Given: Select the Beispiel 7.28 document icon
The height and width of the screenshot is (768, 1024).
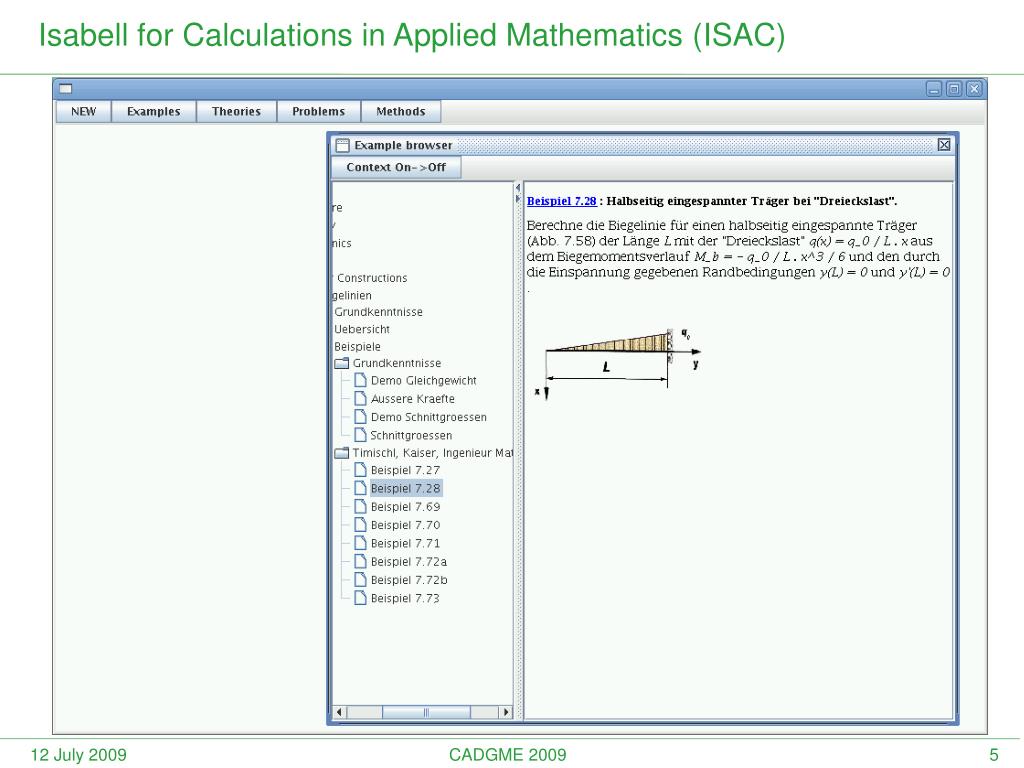Looking at the screenshot, I should pyautogui.click(x=360, y=488).
